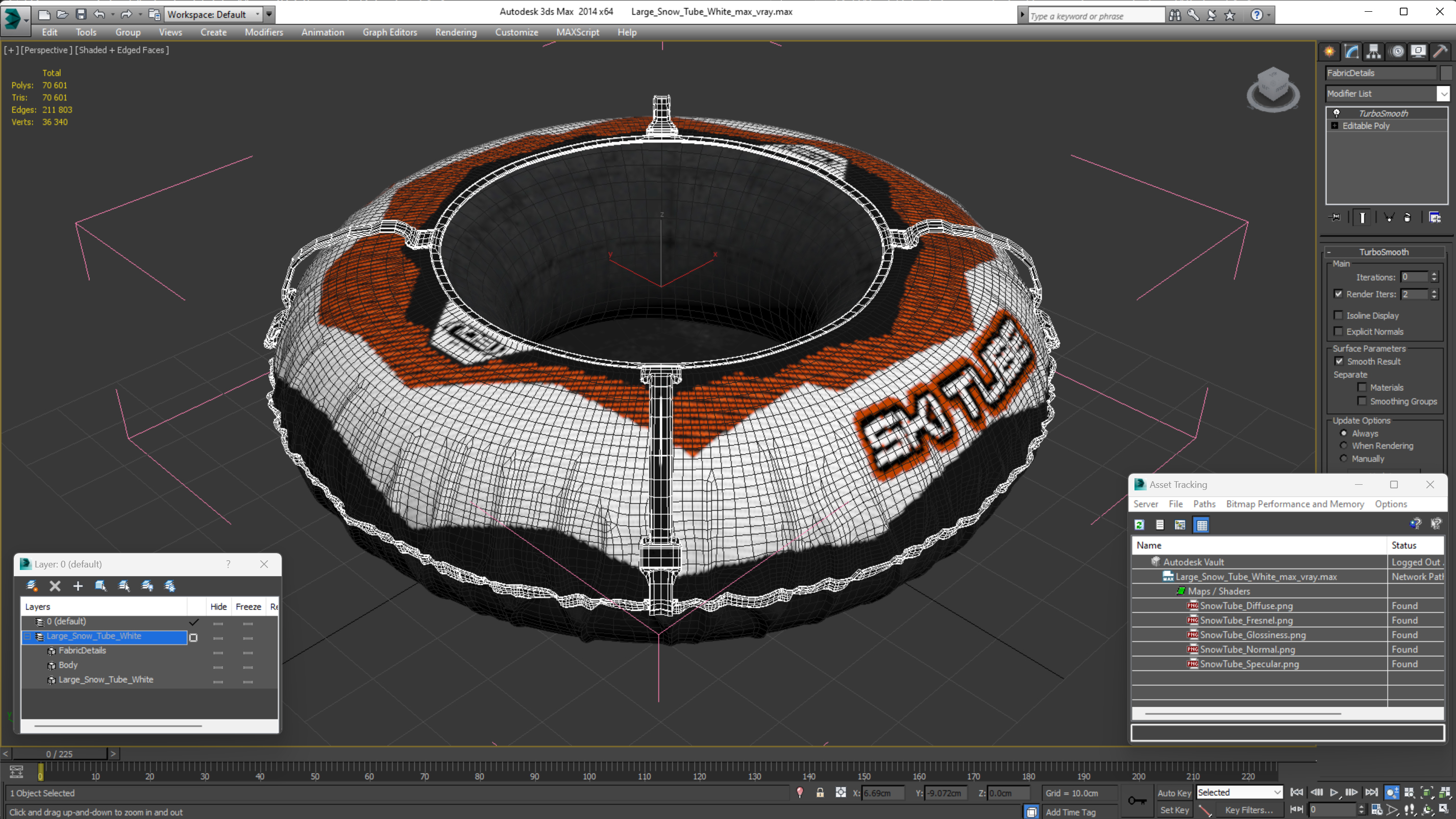The height and width of the screenshot is (819, 1456).
Task: Open the Rendering menu
Action: pyautogui.click(x=456, y=32)
